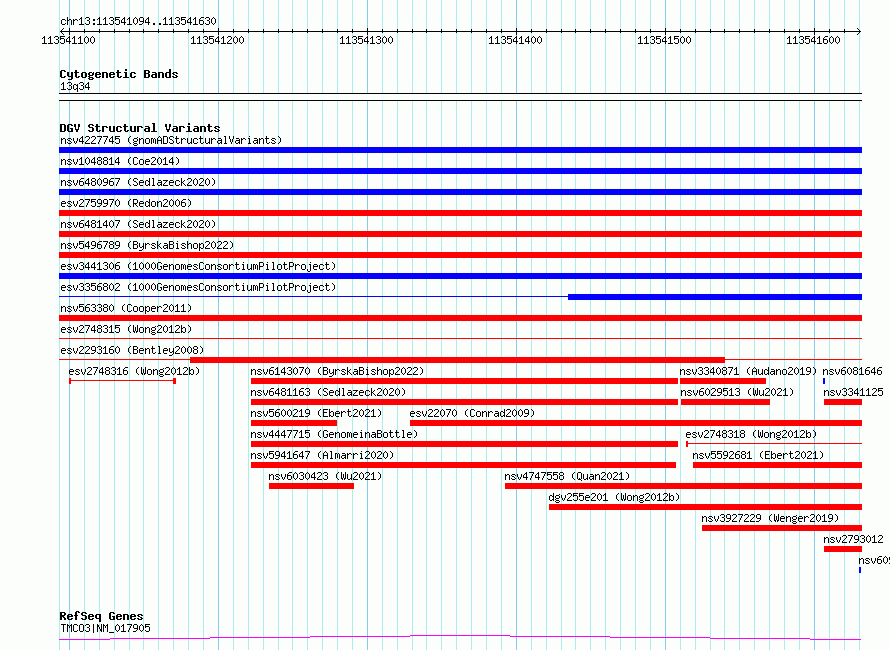Click nsv3340871 (Audano2019) label
This screenshot has height=650, width=890.
point(748,371)
